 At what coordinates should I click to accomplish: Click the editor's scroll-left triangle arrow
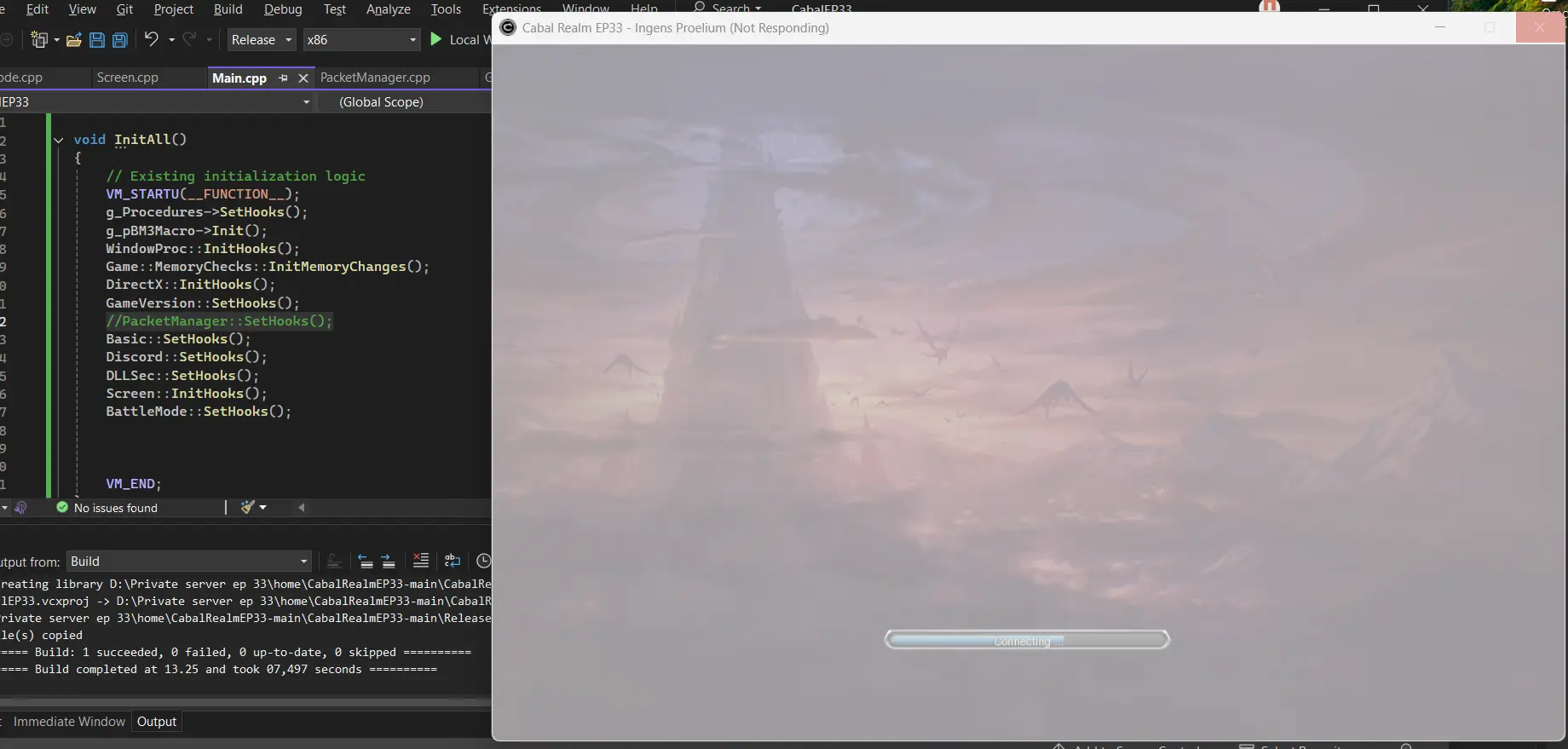[302, 507]
